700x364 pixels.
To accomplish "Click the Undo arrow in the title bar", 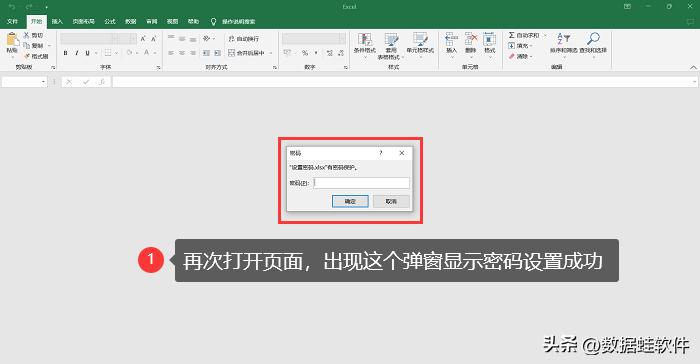I will coord(12,7).
